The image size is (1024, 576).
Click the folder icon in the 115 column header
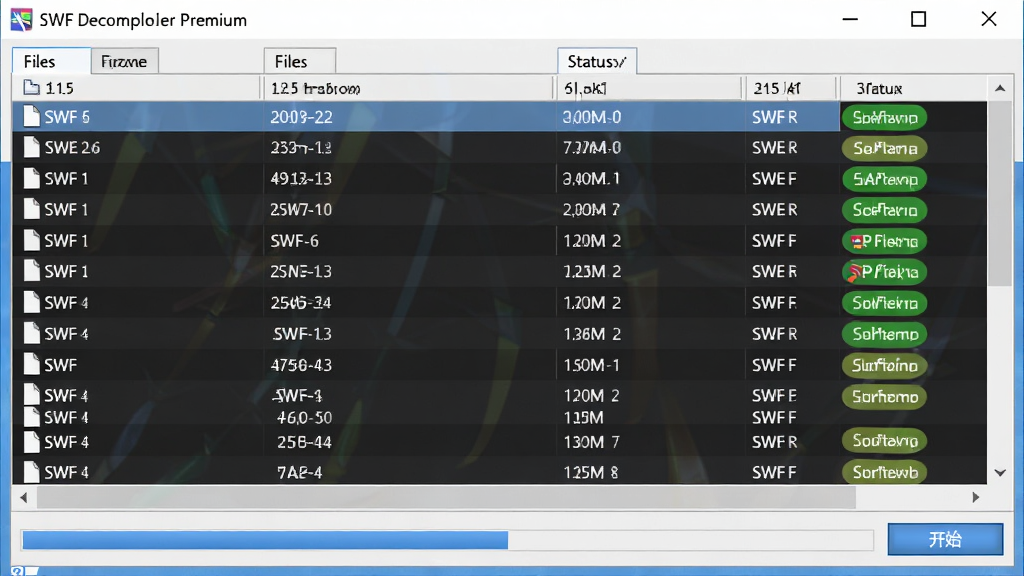click(x=31, y=88)
